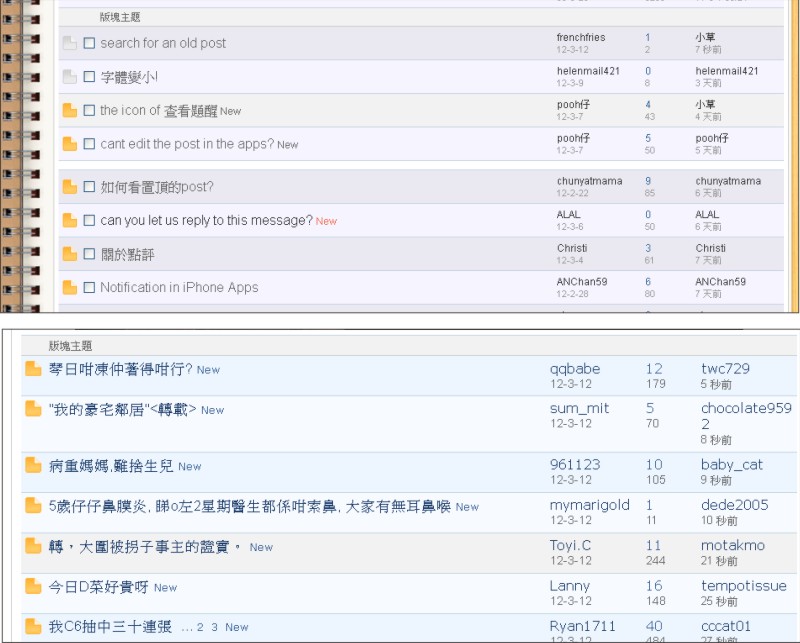
Task: Click folder icon next to '我C6抽中三十連張'
Action: coord(33,626)
